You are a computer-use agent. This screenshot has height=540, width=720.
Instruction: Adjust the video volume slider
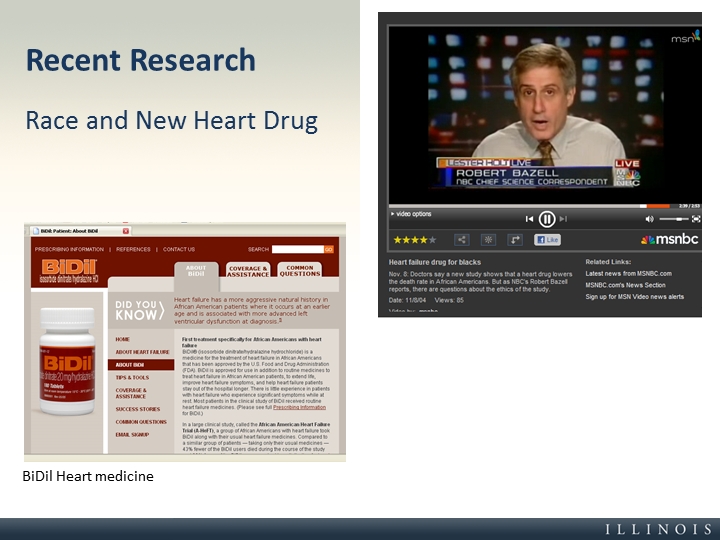tap(674, 219)
